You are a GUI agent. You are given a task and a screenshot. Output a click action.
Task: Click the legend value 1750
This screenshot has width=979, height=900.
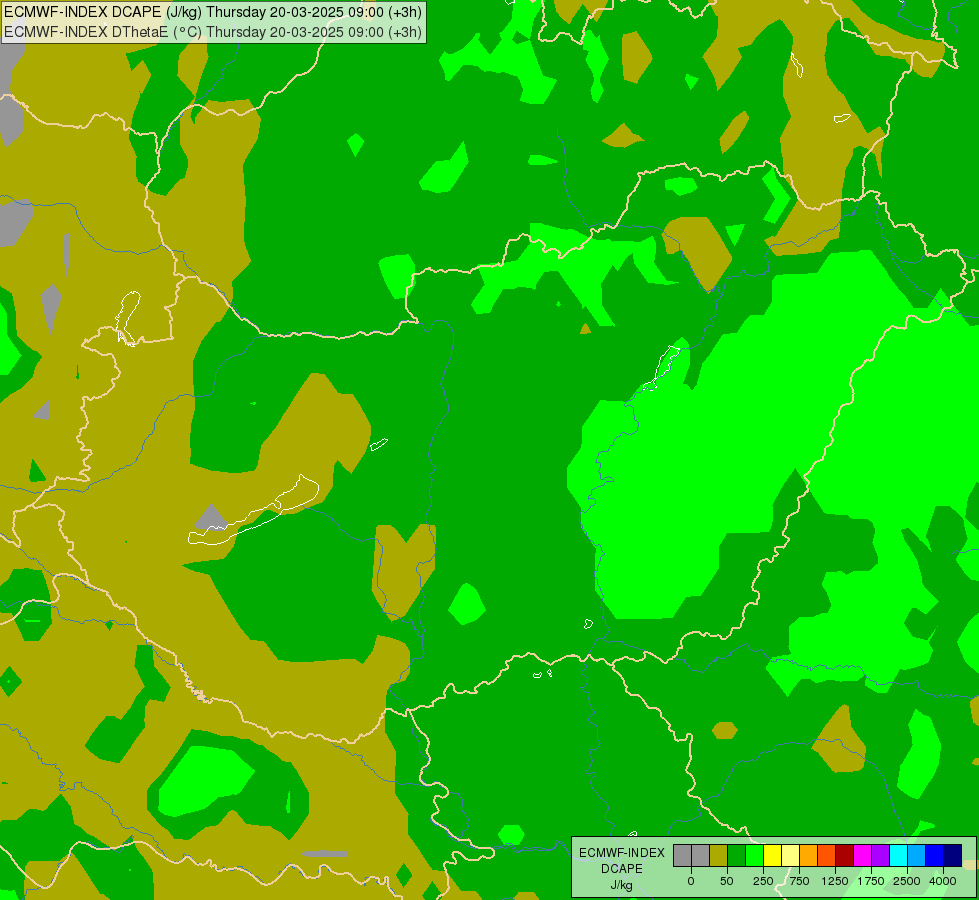tap(871, 881)
